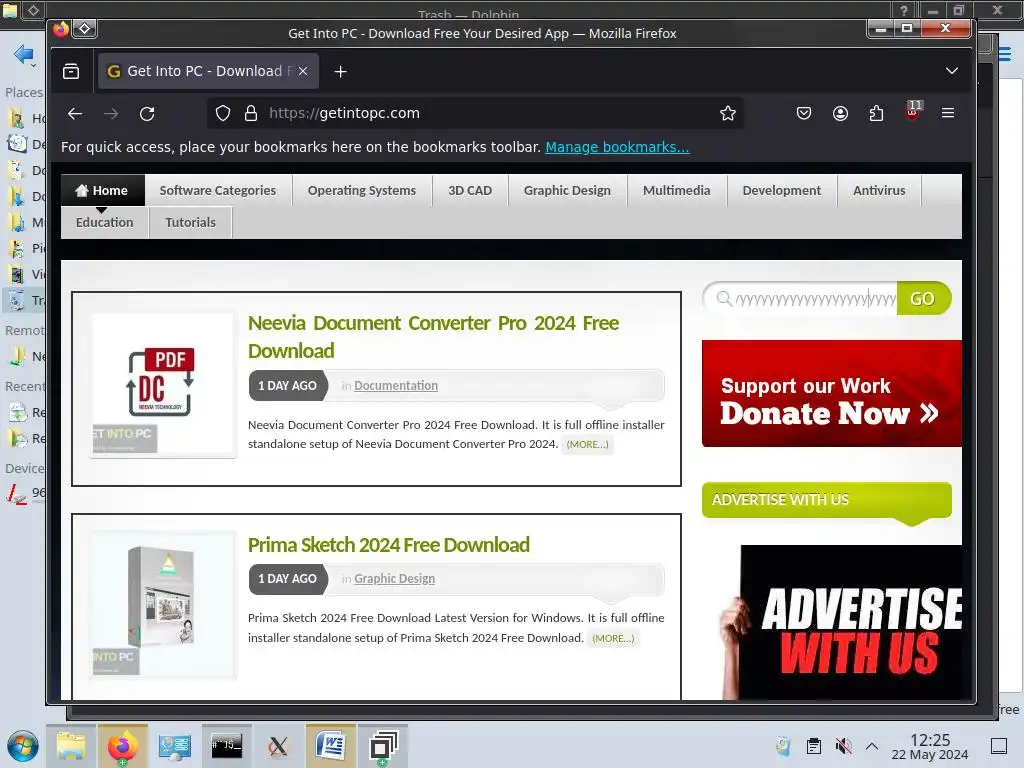
Task: Open the Start menu orb
Action: coord(23,746)
